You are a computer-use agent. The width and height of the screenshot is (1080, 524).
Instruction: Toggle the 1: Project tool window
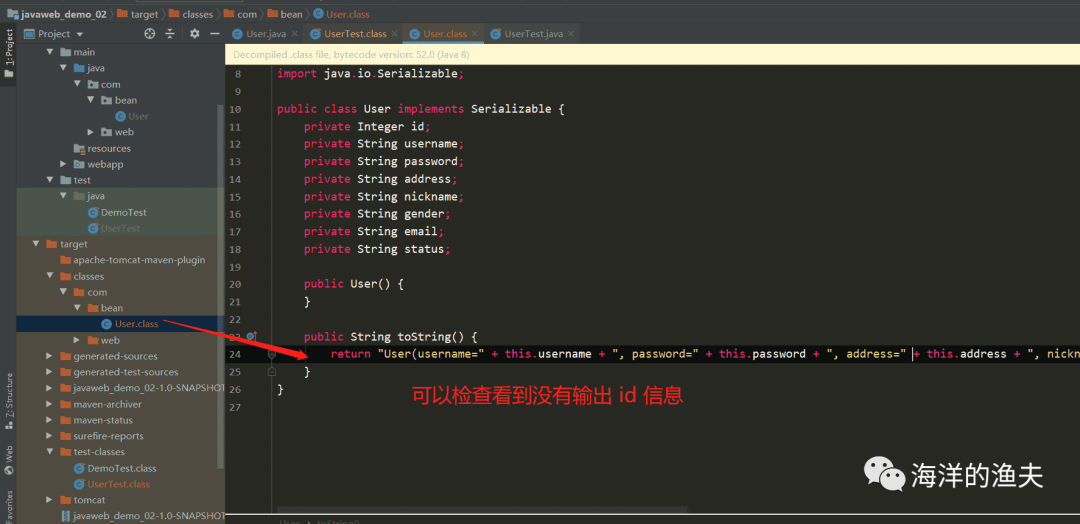[x=8, y=54]
